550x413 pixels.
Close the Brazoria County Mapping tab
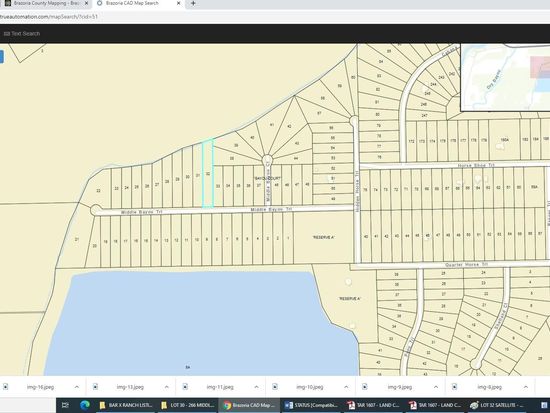click(x=86, y=4)
